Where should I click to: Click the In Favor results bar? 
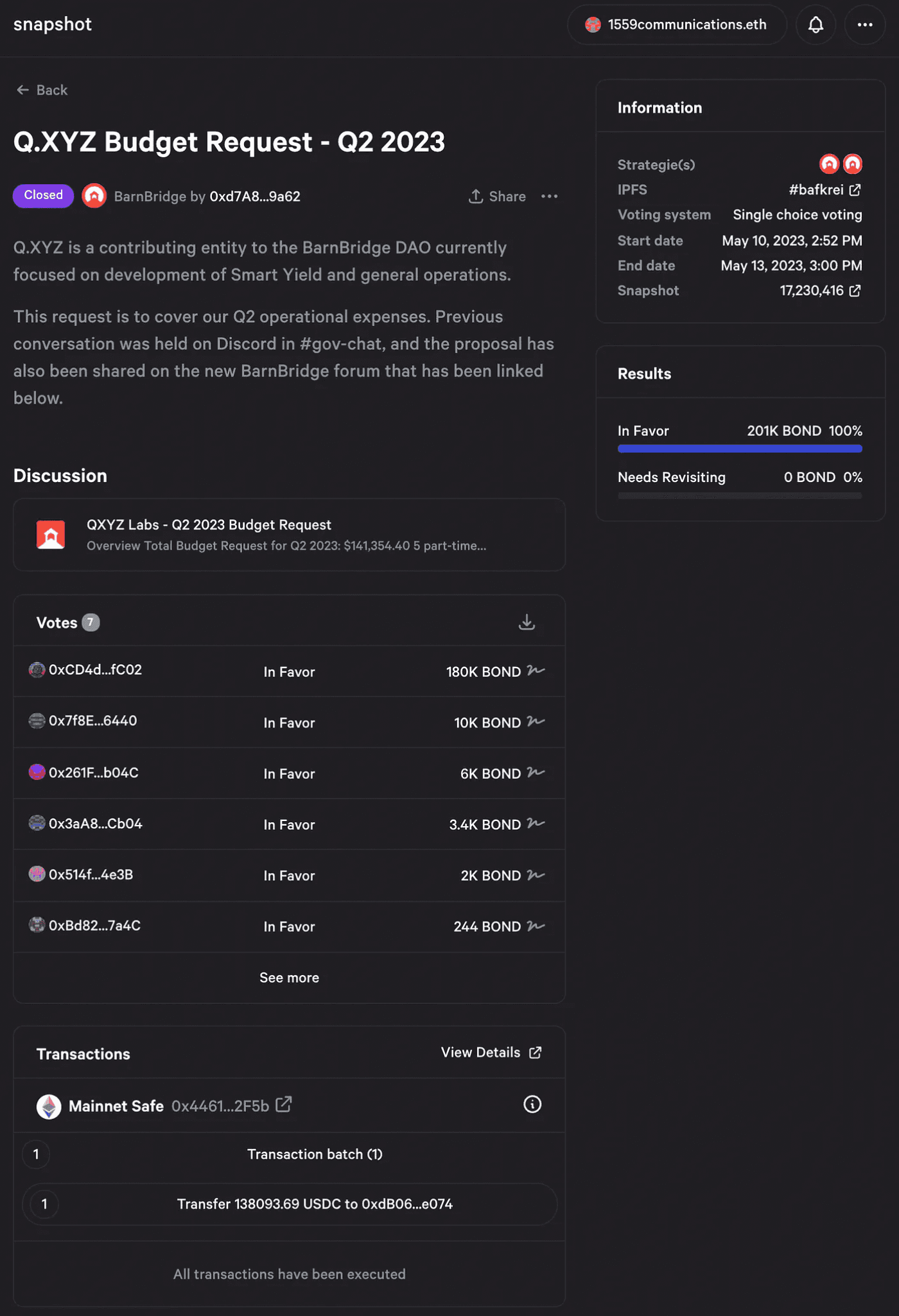click(739, 449)
